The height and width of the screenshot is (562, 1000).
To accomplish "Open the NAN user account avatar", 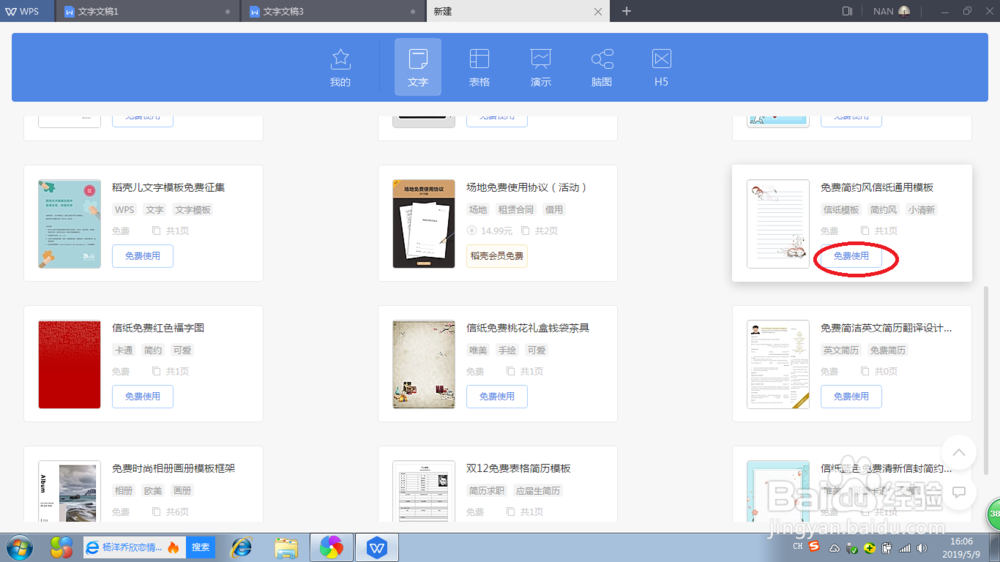I will pyautogui.click(x=904, y=11).
